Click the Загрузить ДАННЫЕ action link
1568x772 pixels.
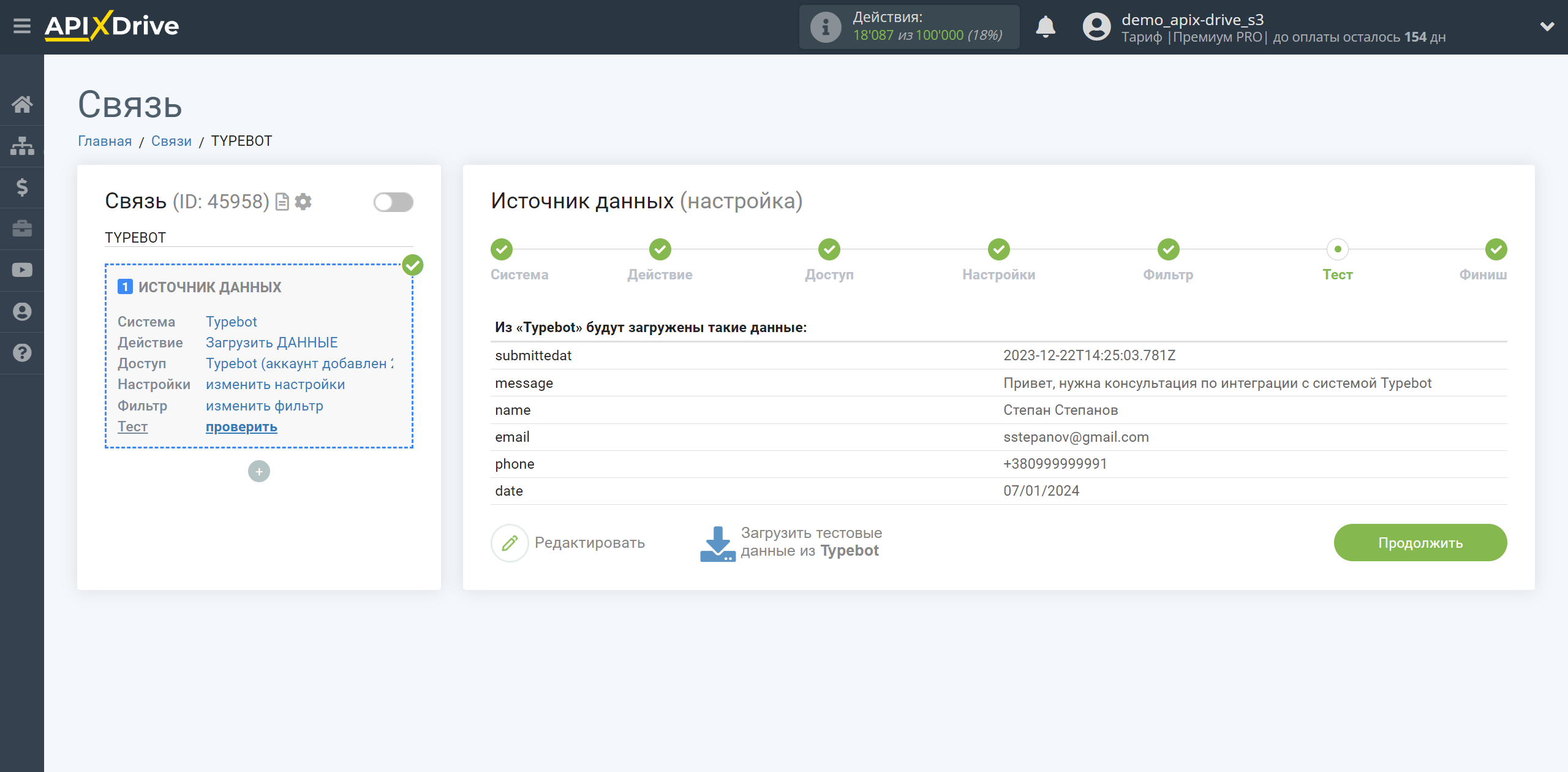point(271,342)
